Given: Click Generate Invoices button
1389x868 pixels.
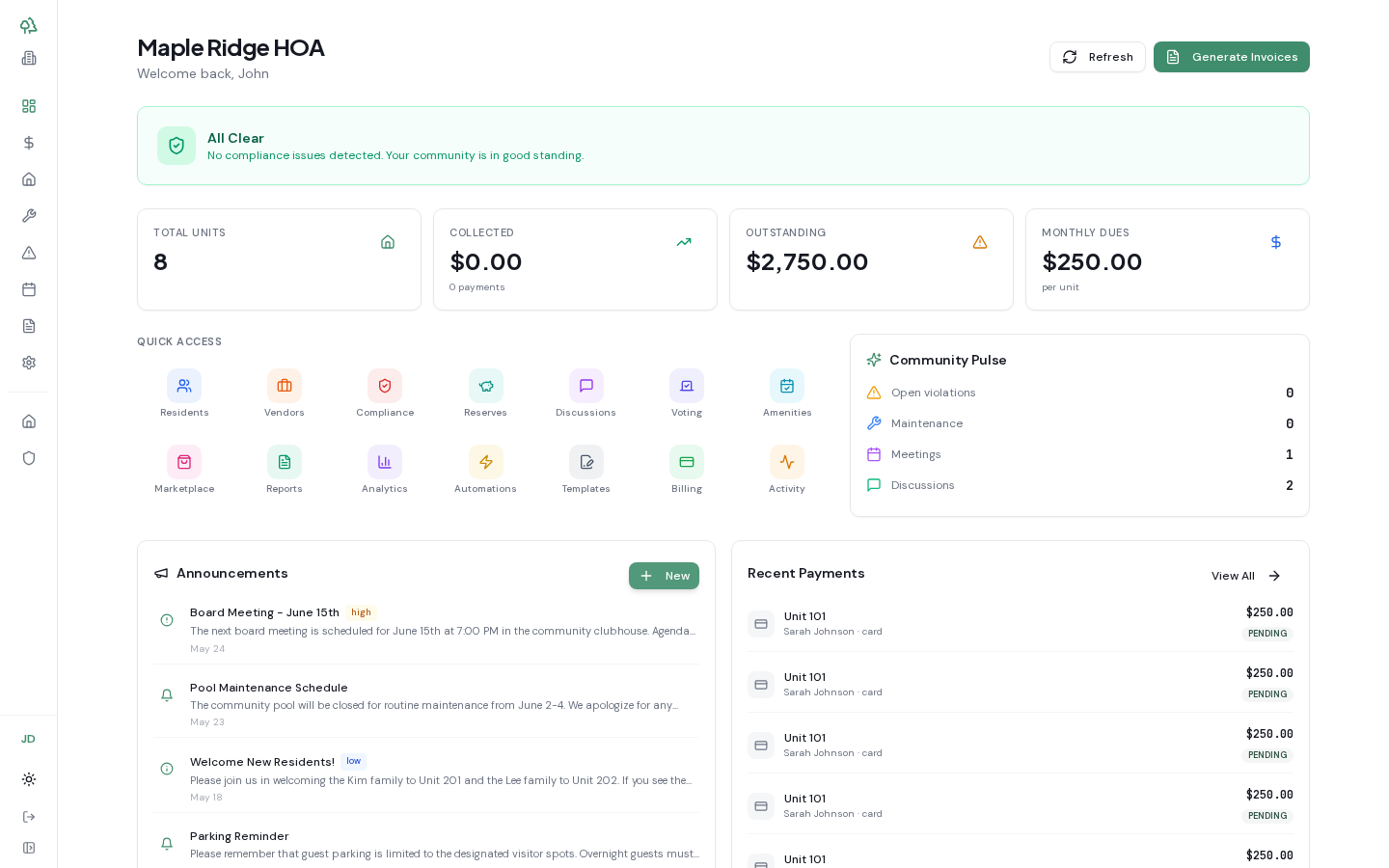Looking at the screenshot, I should [x=1232, y=57].
